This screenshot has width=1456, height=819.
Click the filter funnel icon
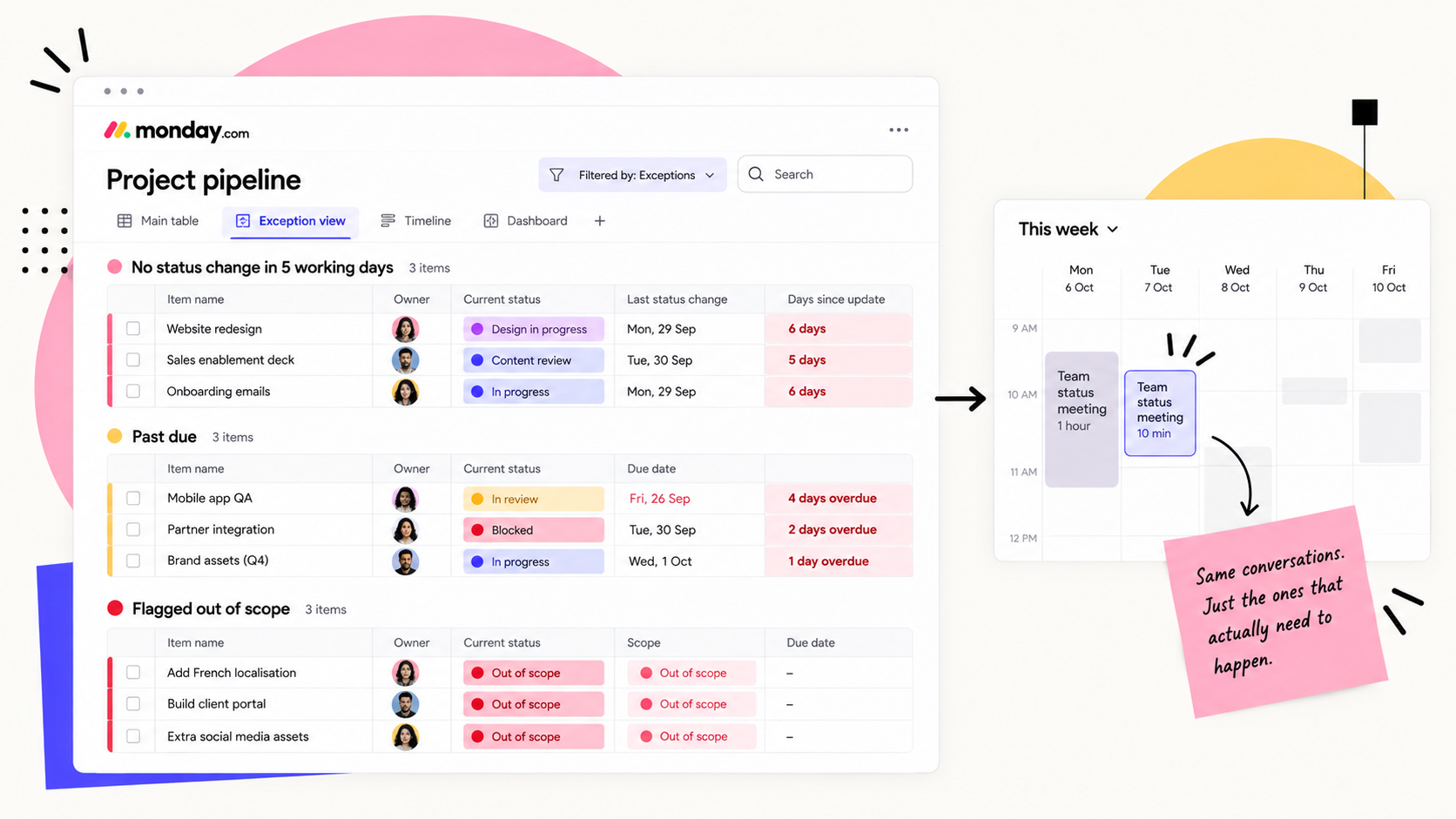click(x=556, y=175)
